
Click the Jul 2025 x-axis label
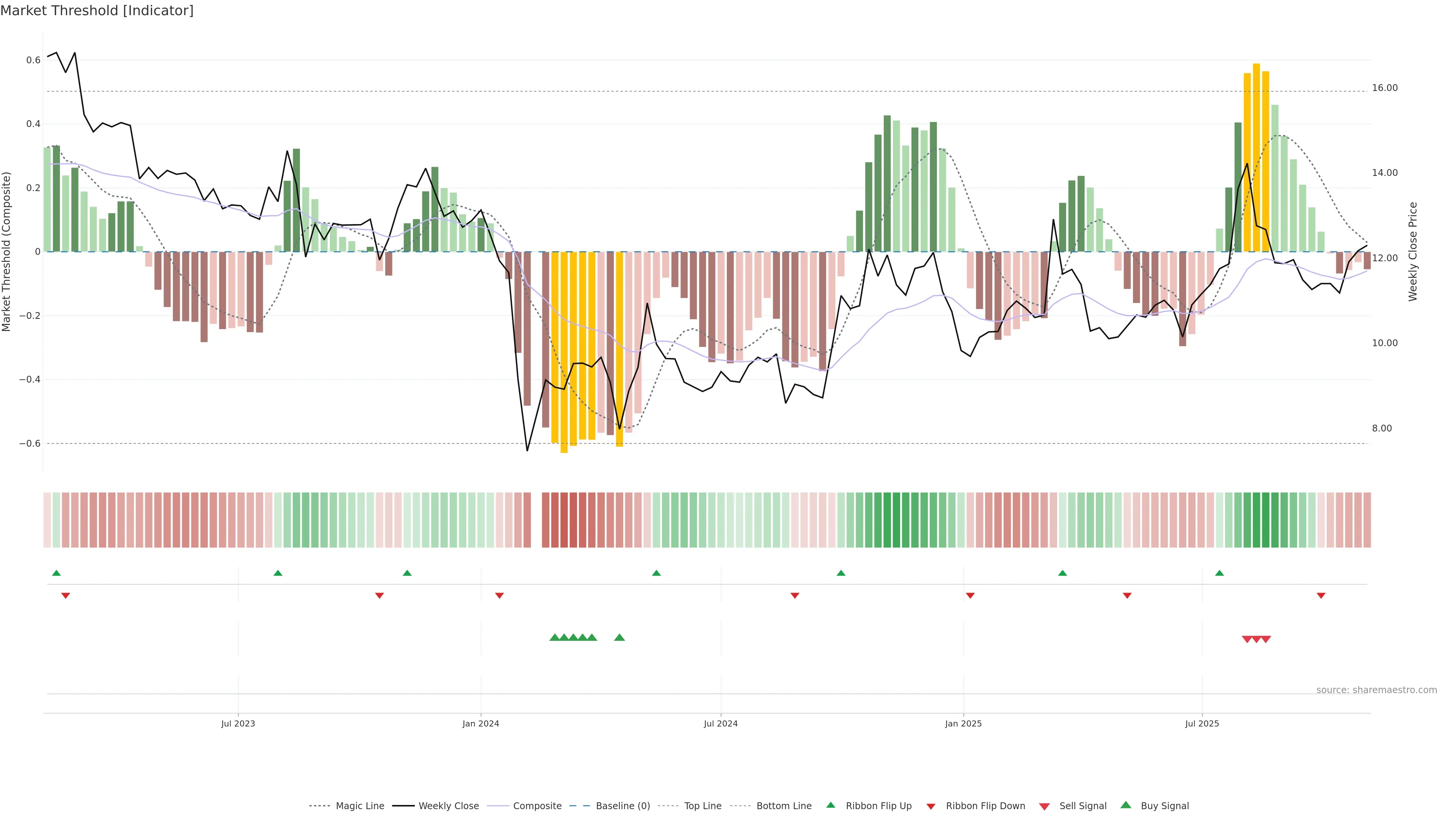click(1202, 723)
